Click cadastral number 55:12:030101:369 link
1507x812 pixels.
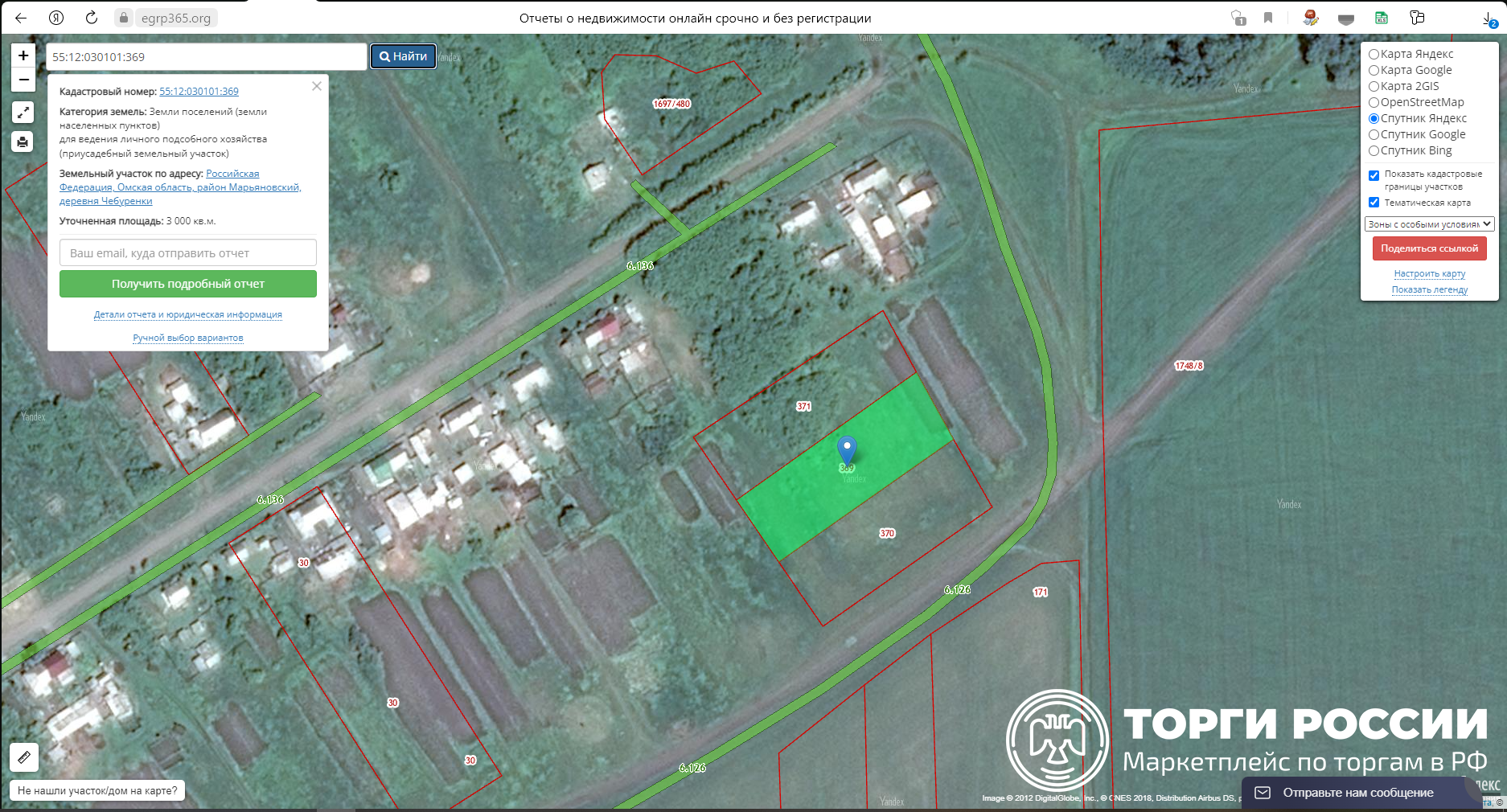tap(199, 92)
